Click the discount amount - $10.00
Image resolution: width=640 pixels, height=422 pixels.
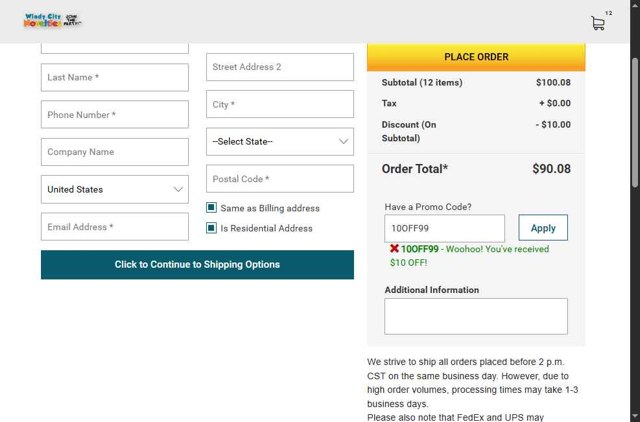click(553, 124)
